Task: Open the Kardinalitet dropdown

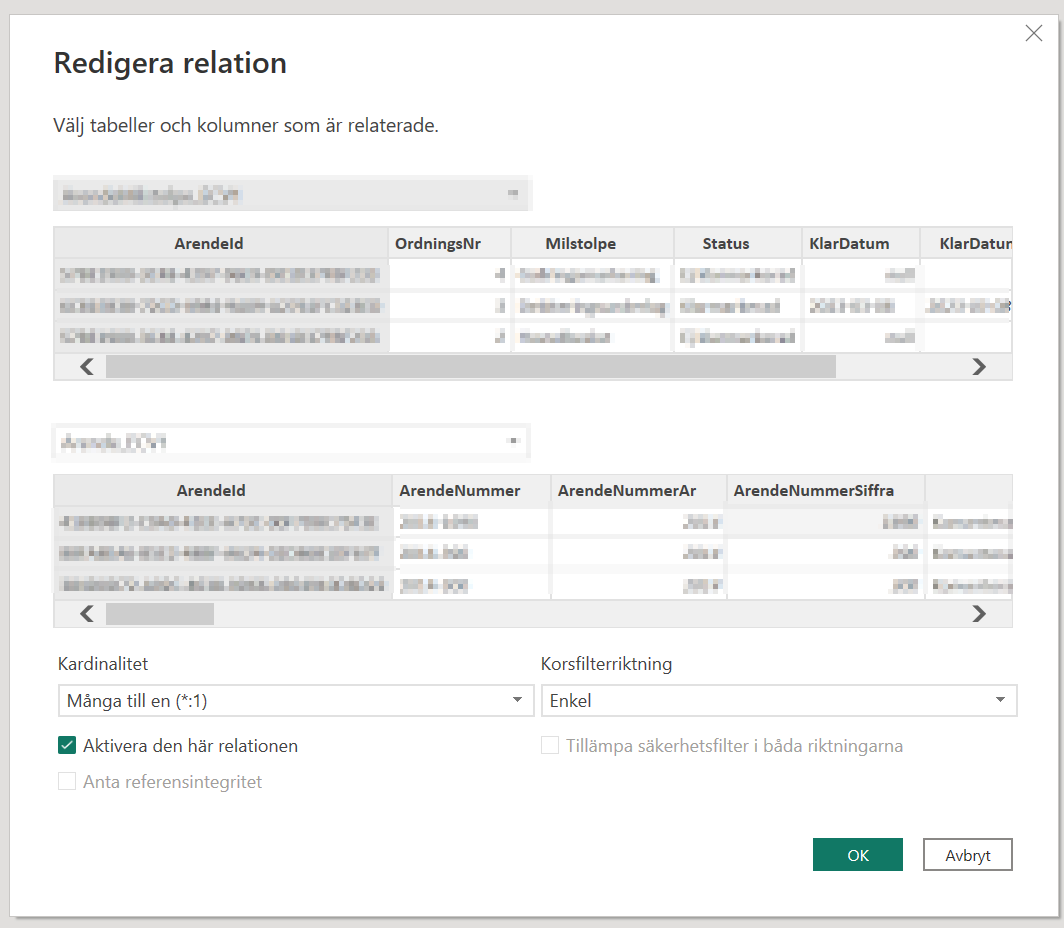Action: coord(296,701)
